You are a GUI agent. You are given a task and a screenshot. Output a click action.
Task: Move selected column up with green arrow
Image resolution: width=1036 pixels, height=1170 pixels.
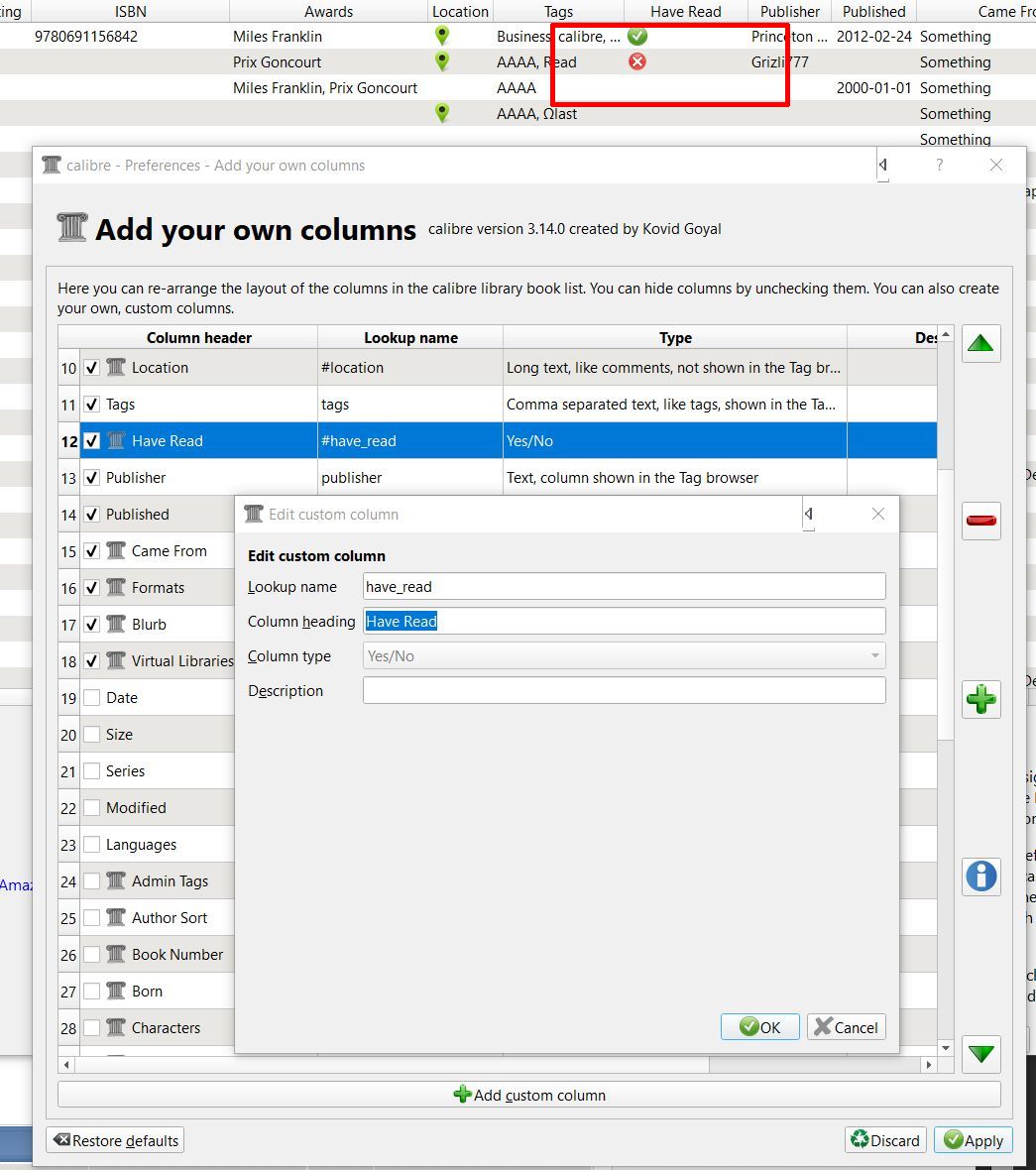tap(980, 344)
